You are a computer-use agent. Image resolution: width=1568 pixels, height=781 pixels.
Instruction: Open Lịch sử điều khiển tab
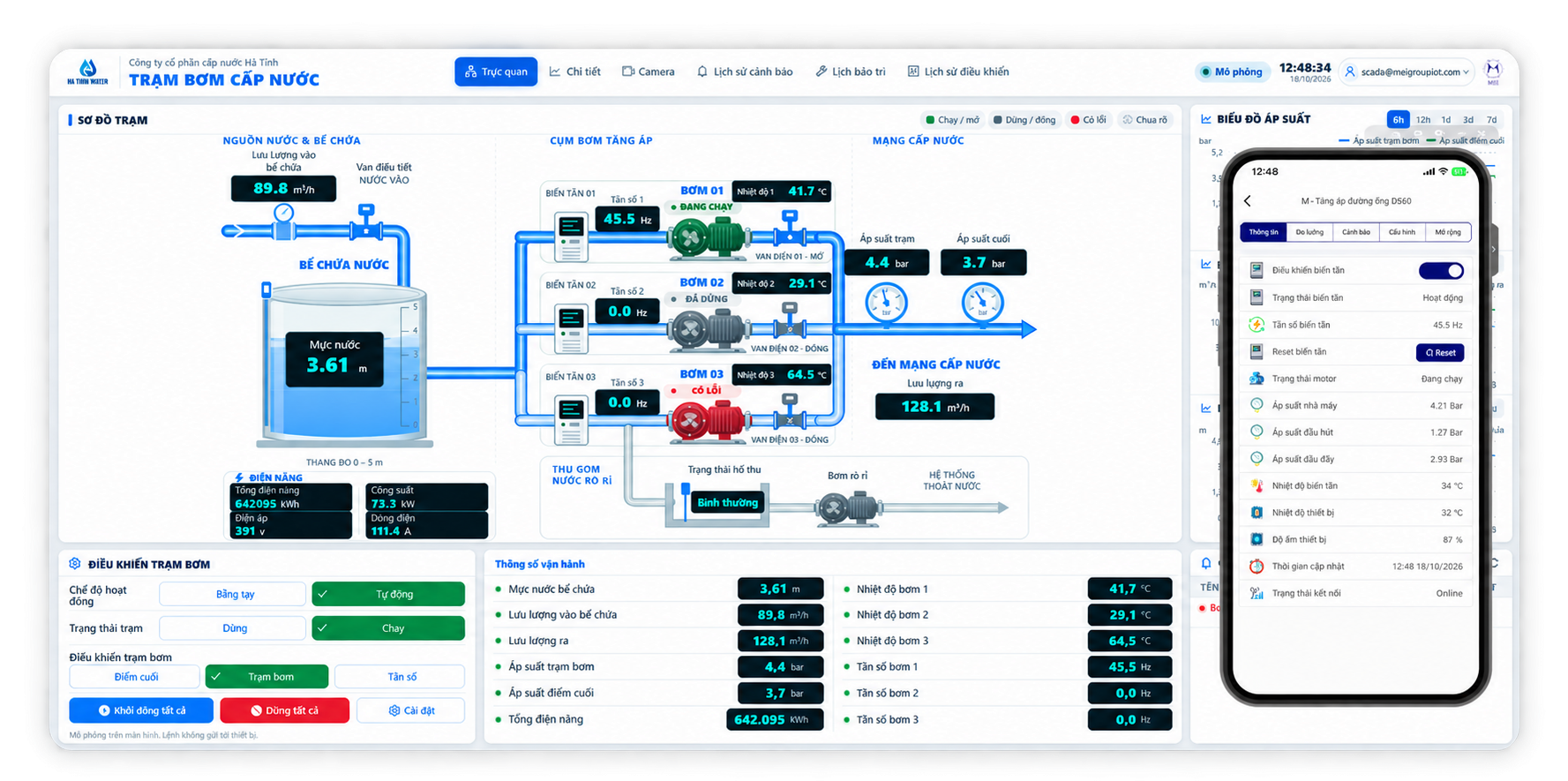958,71
